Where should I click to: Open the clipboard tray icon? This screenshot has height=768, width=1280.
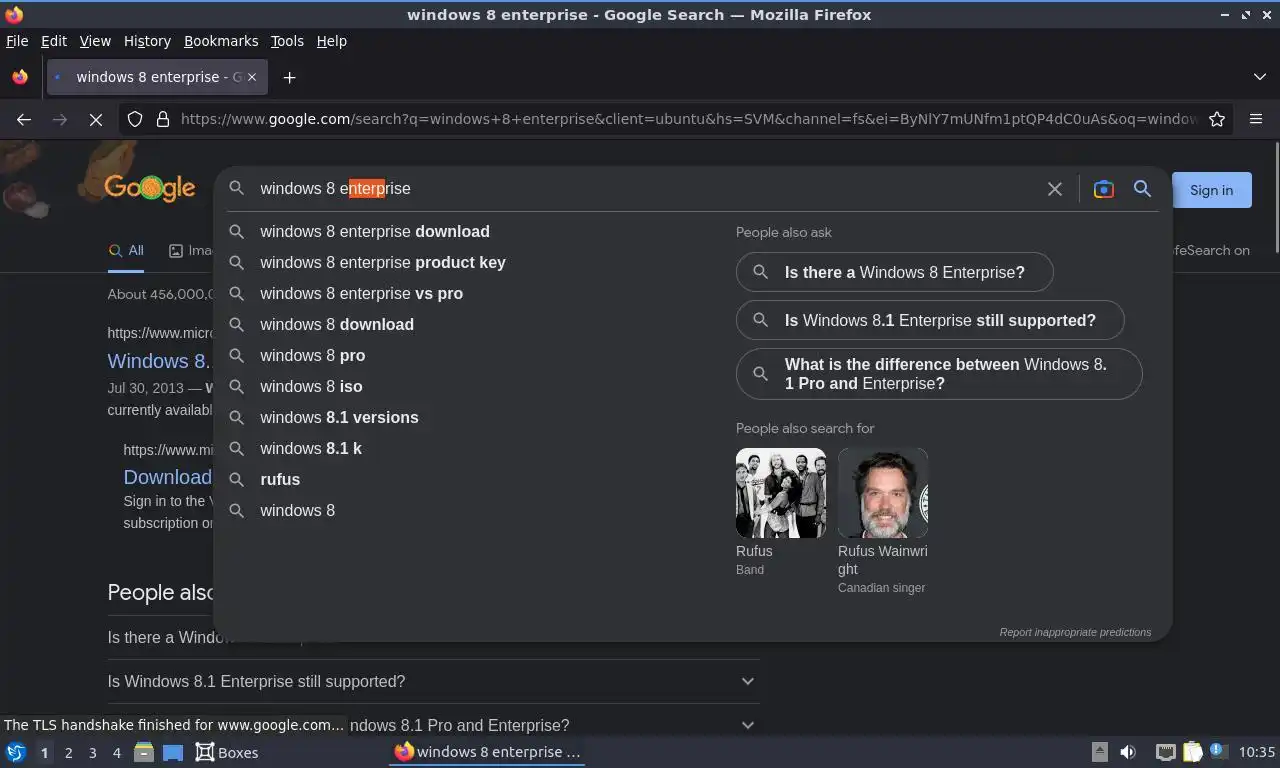[x=1193, y=752]
